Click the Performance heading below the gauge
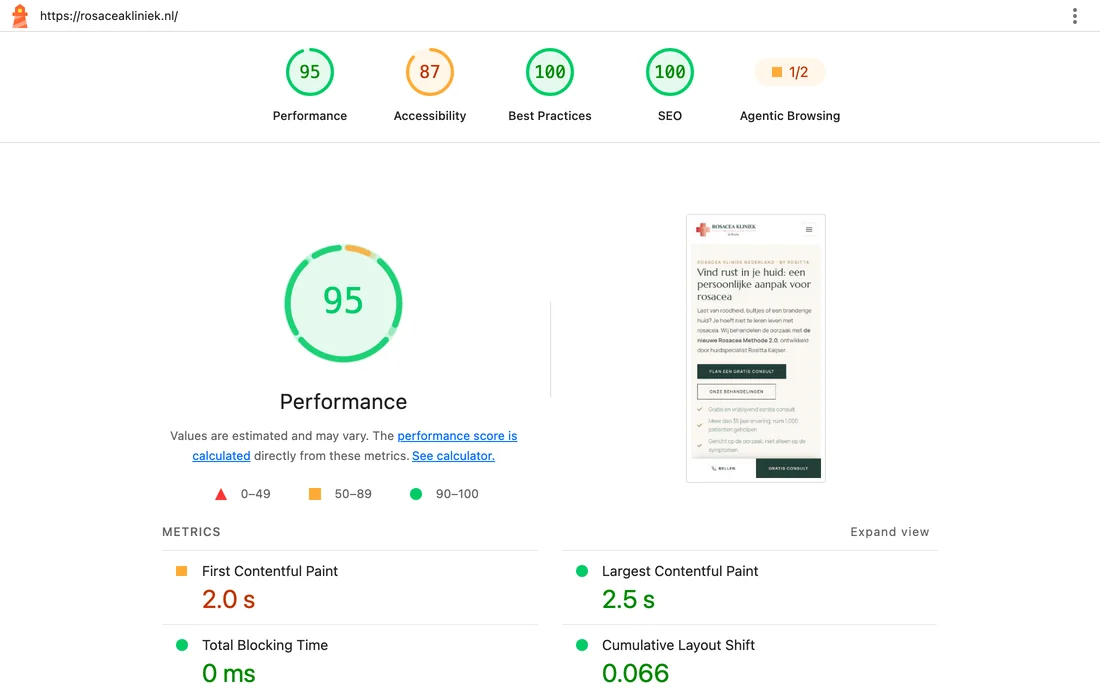1100x688 pixels. pyautogui.click(x=343, y=401)
